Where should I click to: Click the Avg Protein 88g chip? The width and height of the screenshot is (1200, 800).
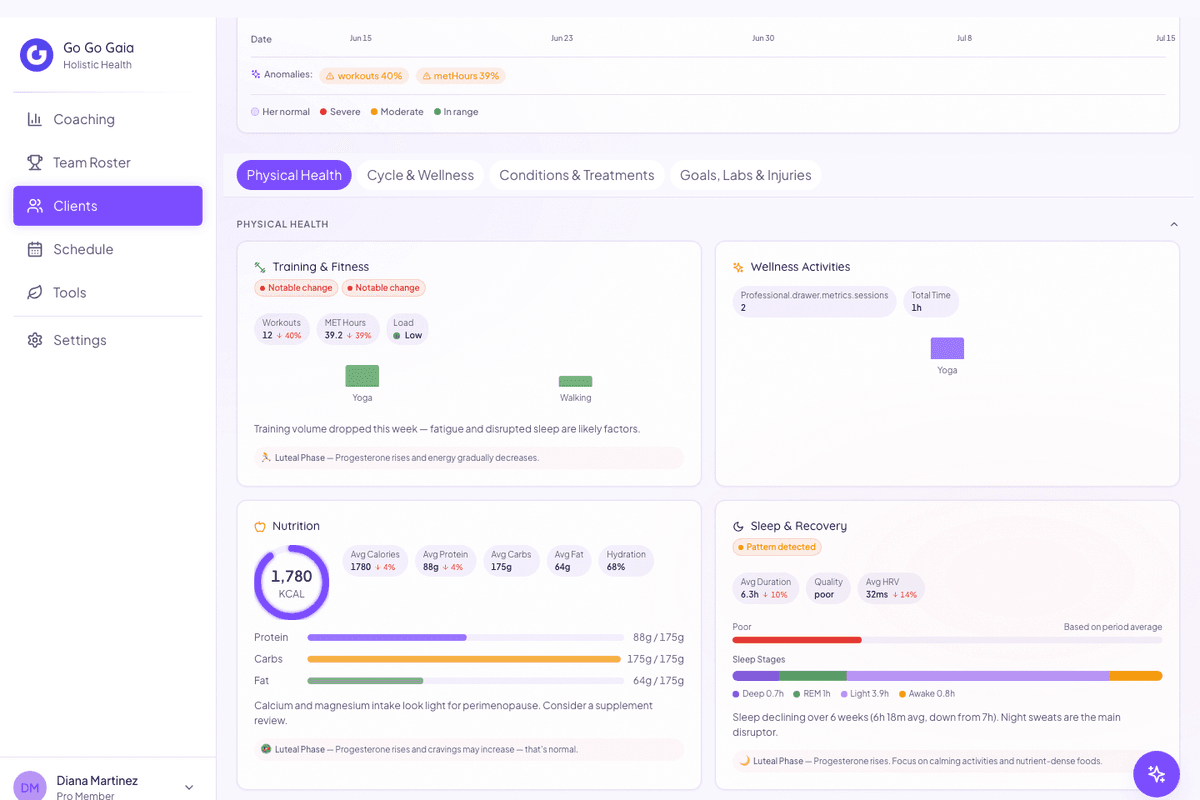[x=445, y=561]
